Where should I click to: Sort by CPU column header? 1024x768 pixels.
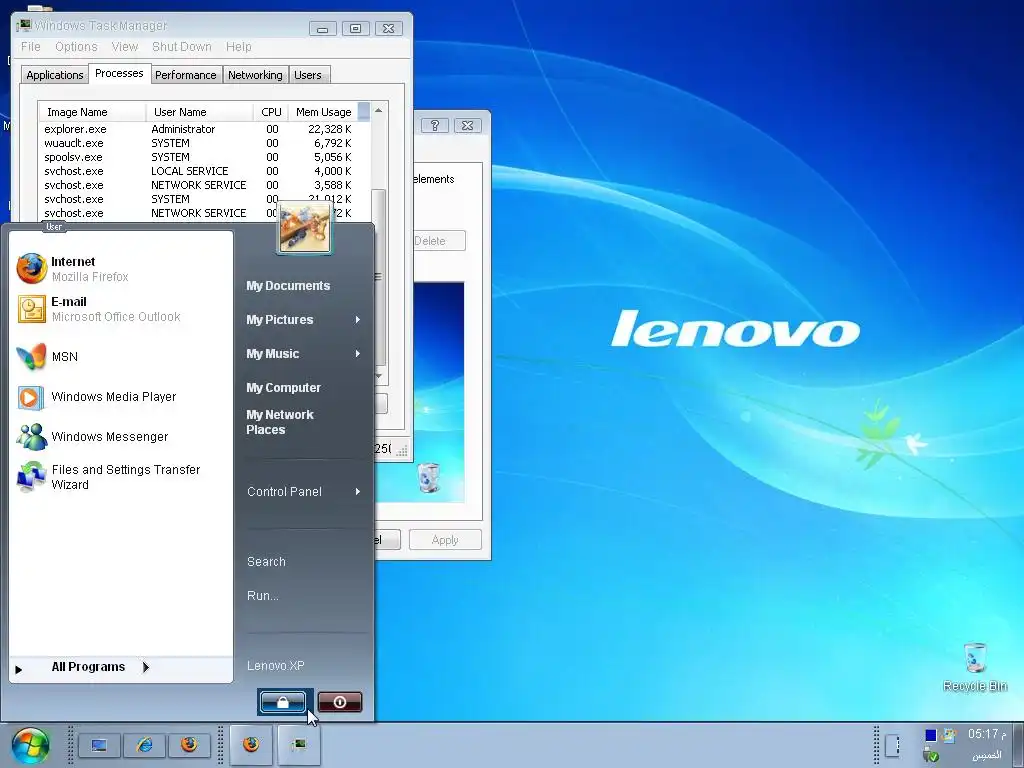(x=271, y=112)
